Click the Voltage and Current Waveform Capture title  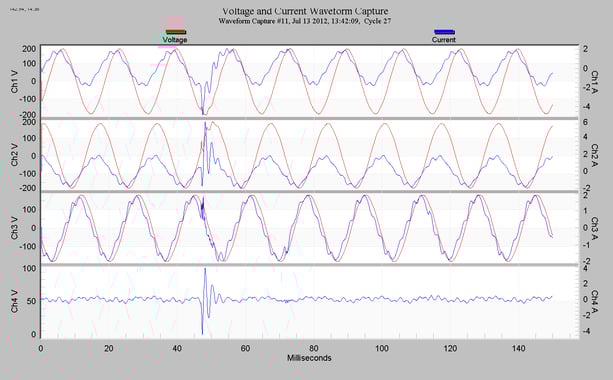pos(305,11)
